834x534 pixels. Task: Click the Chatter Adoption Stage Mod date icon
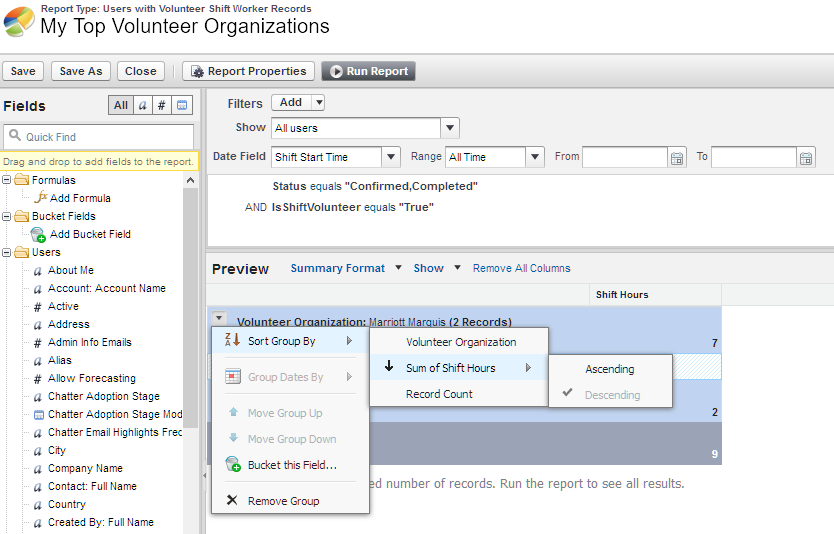(x=39, y=415)
